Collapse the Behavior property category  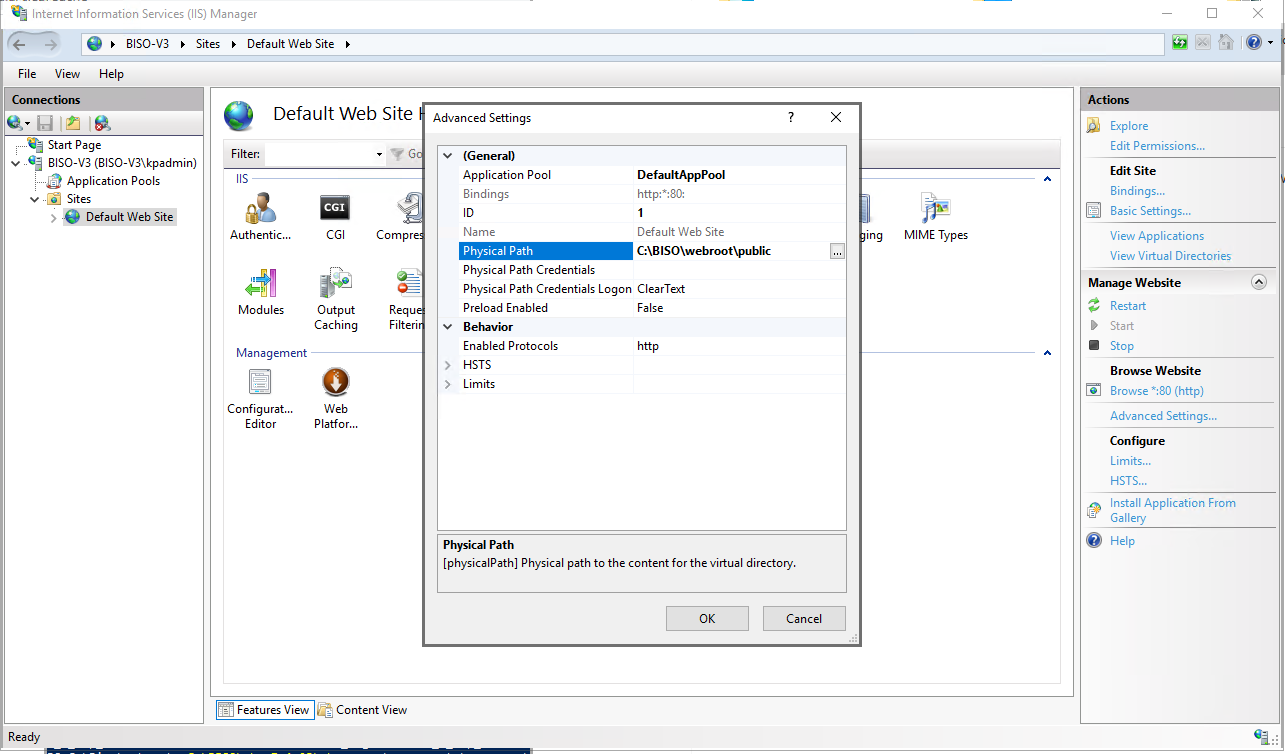coord(448,327)
